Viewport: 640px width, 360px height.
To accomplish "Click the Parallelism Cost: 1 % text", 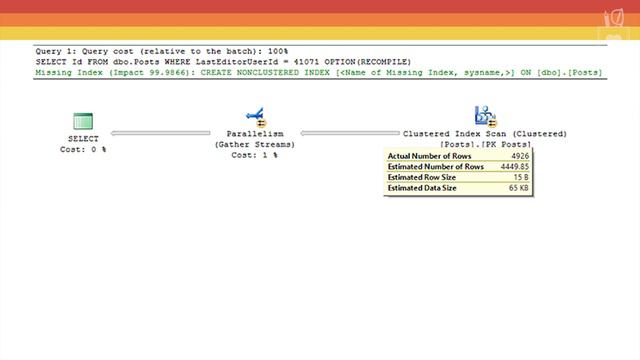I will pyautogui.click(x=255, y=155).
